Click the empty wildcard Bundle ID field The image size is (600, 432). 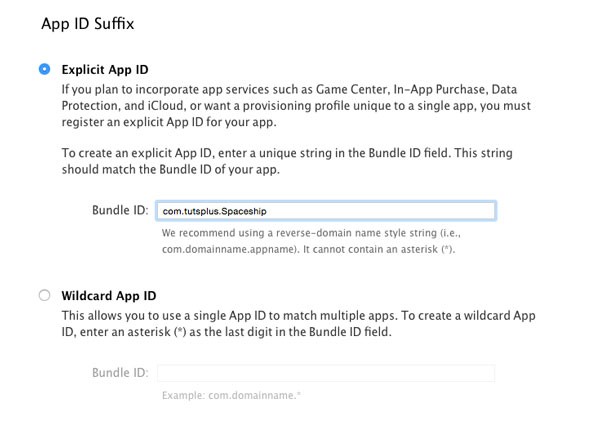point(326,373)
